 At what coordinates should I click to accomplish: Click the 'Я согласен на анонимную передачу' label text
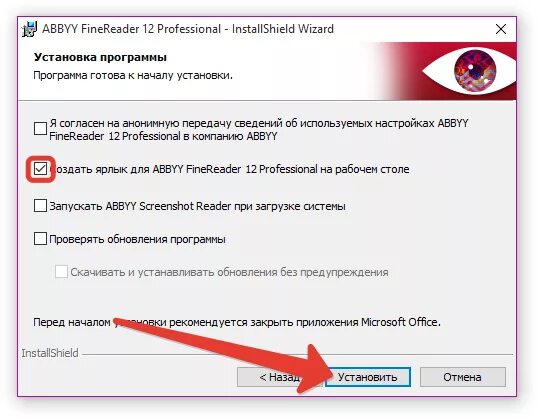(x=259, y=129)
